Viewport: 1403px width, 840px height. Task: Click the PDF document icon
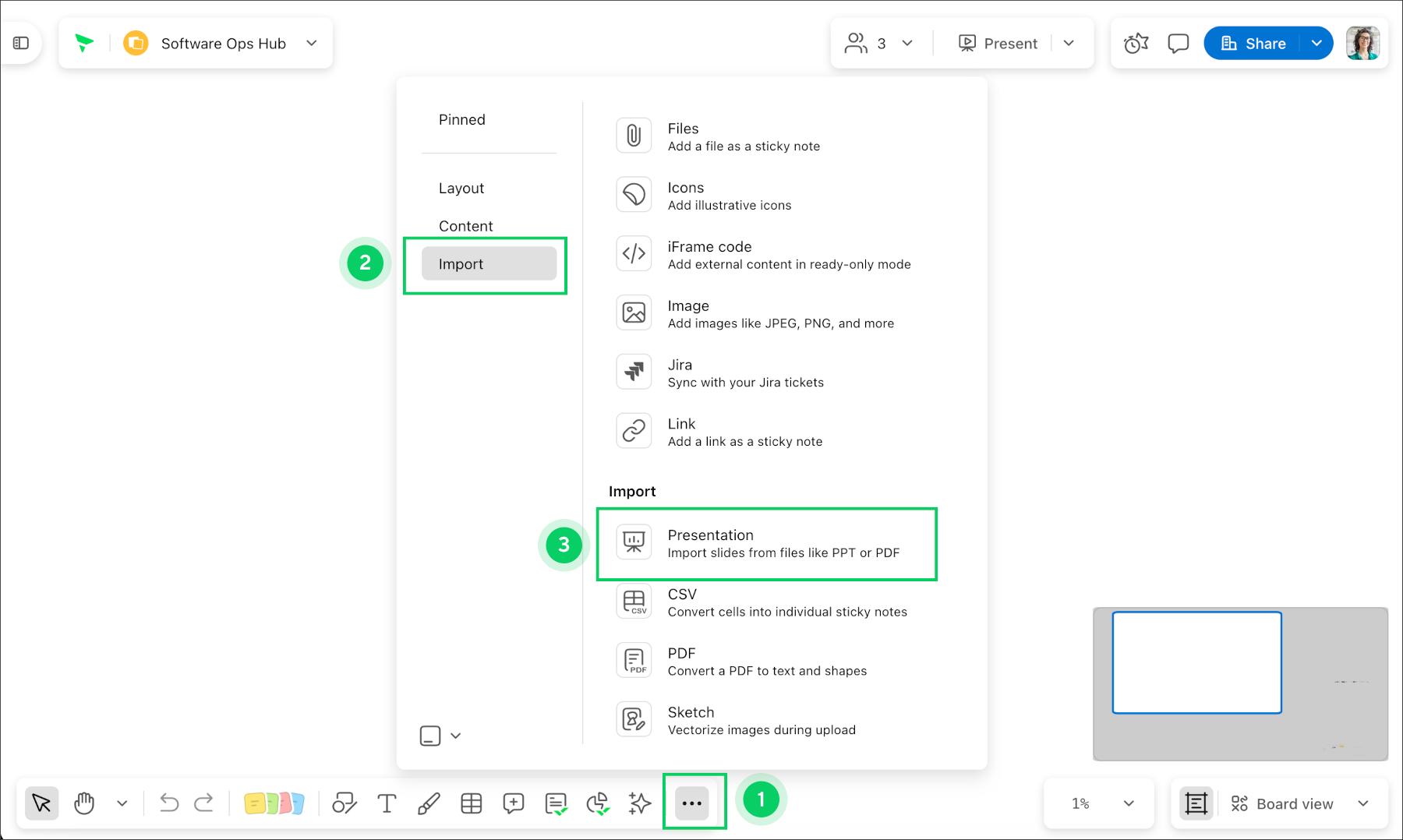coord(634,660)
